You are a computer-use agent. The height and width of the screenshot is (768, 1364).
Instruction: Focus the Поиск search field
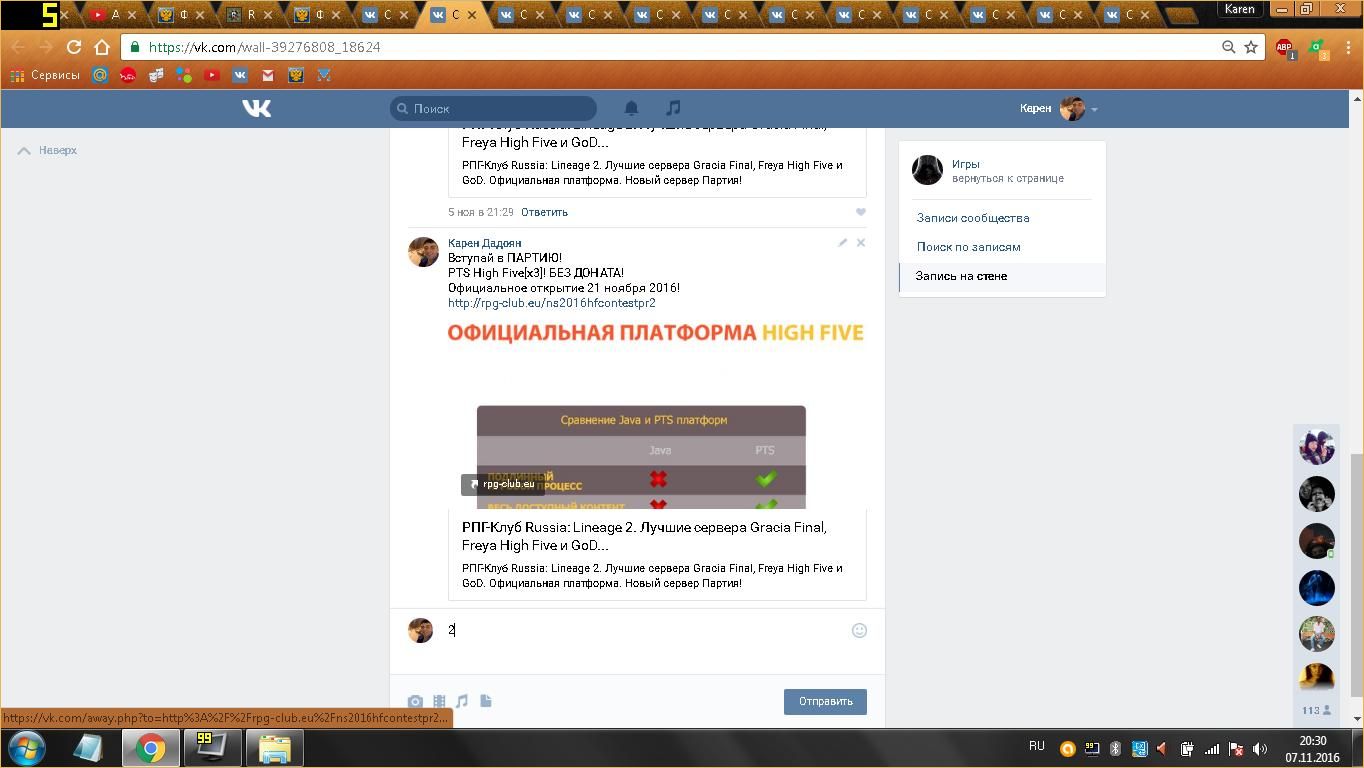click(494, 108)
